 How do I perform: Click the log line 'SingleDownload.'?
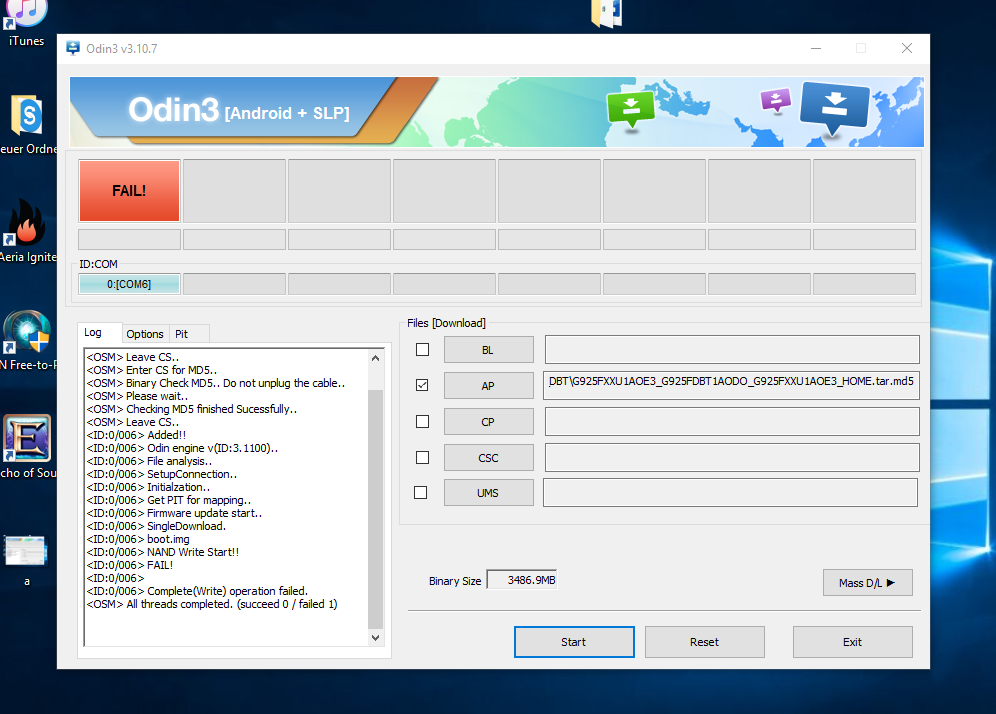pos(156,526)
